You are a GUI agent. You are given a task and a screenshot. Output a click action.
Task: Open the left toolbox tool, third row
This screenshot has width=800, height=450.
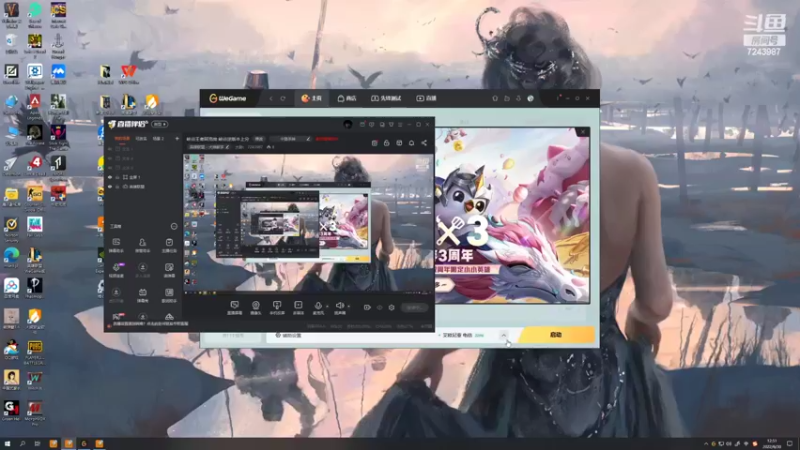[116, 294]
